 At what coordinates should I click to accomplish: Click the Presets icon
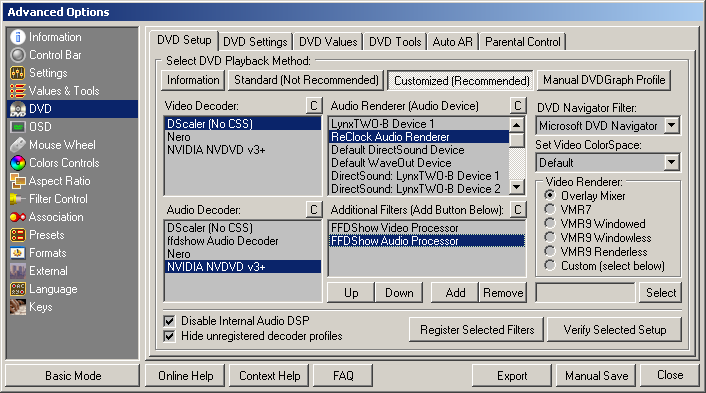[x=18, y=235]
